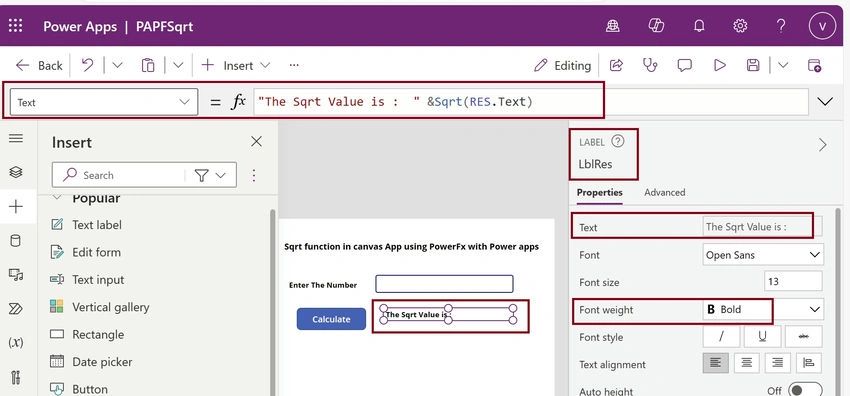Click the Calculate button on canvas

331,319
